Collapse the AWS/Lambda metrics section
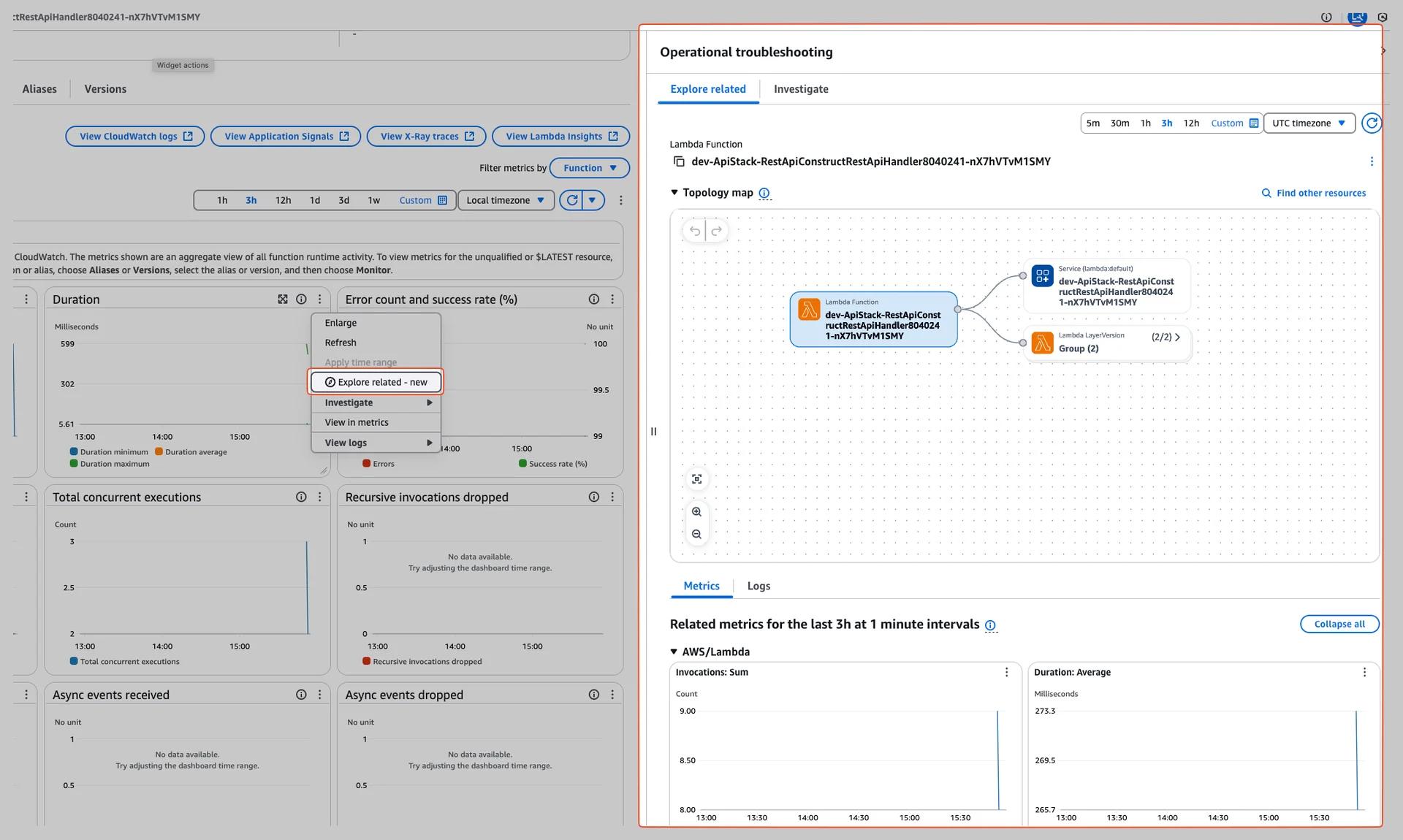Image resolution: width=1403 pixels, height=840 pixels. 674,652
